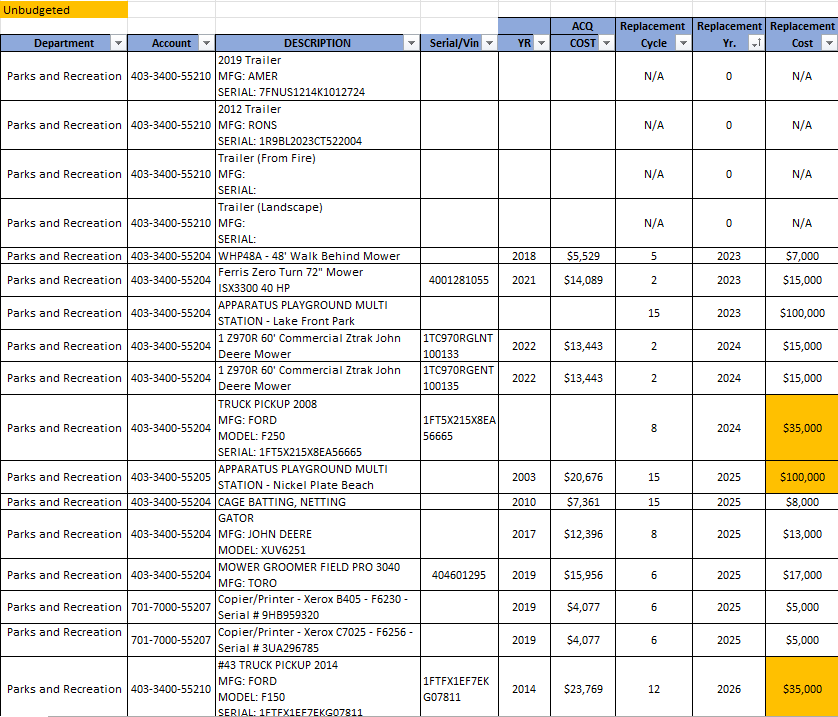Select the Unbudgeted orange cell
The width and height of the screenshot is (838, 717).
[x=64, y=10]
